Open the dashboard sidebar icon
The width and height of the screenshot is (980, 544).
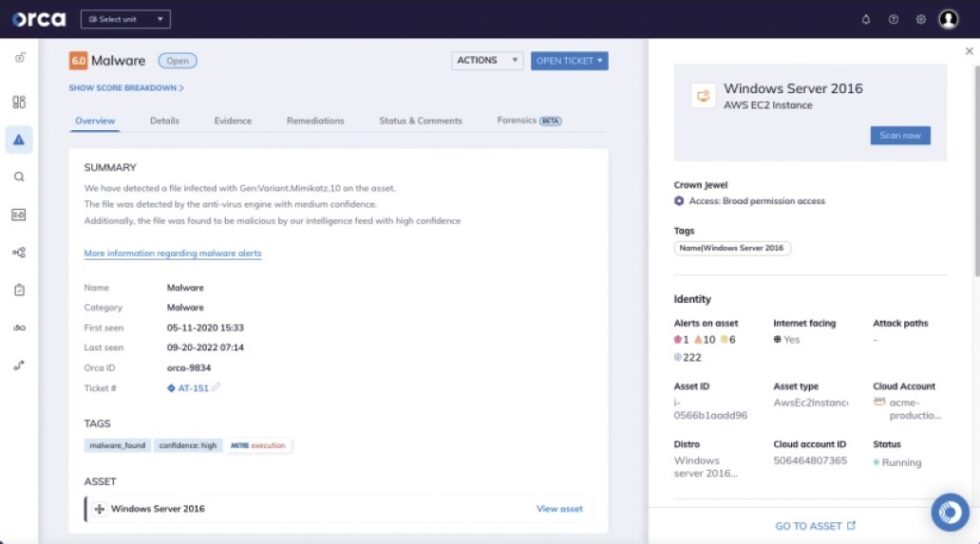pyautogui.click(x=19, y=102)
